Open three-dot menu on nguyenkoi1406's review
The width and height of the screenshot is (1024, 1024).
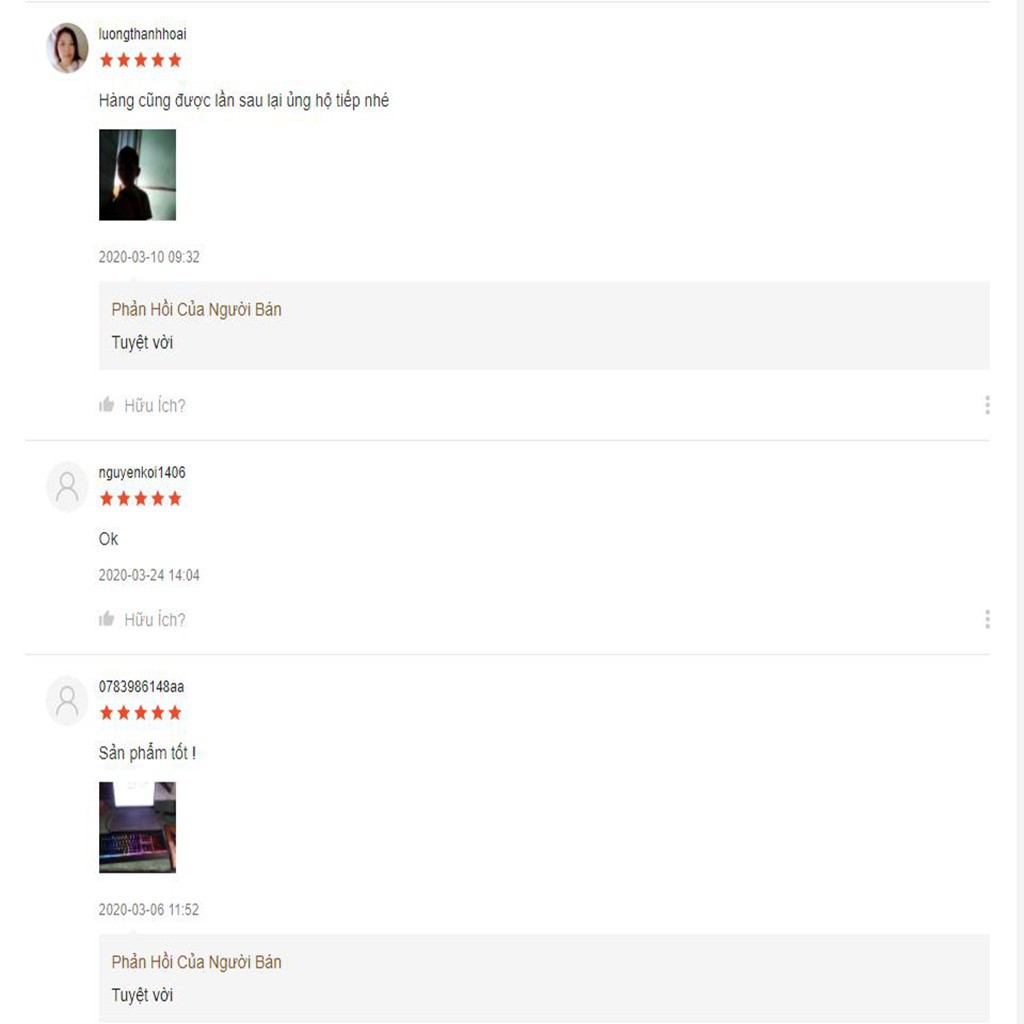(x=987, y=619)
